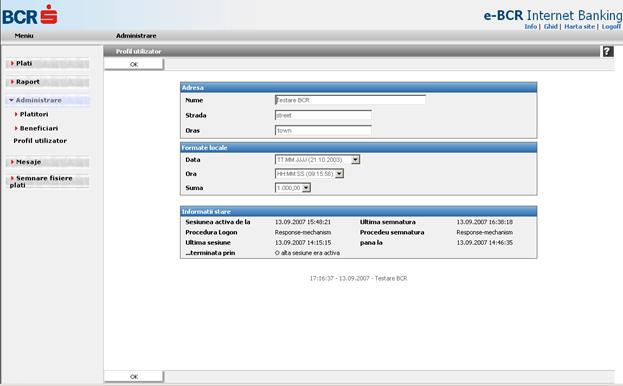Open the Harta site link

580,27
